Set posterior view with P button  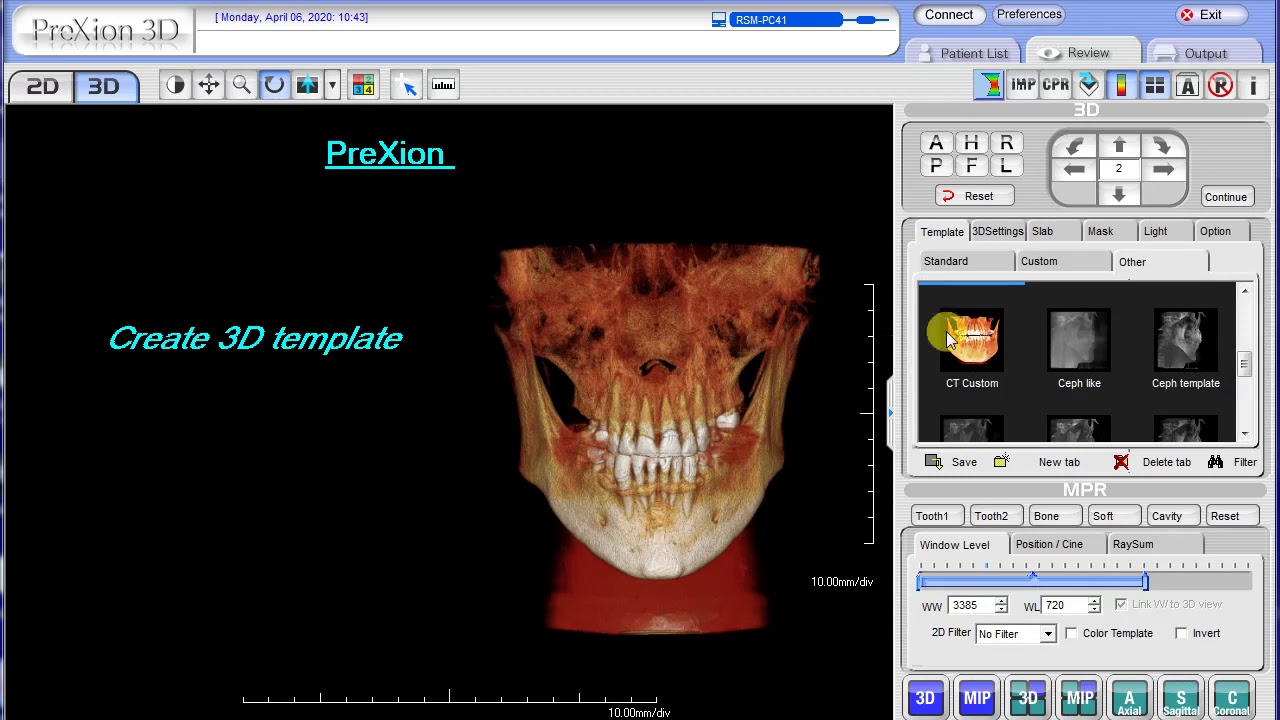pyautogui.click(x=936, y=167)
